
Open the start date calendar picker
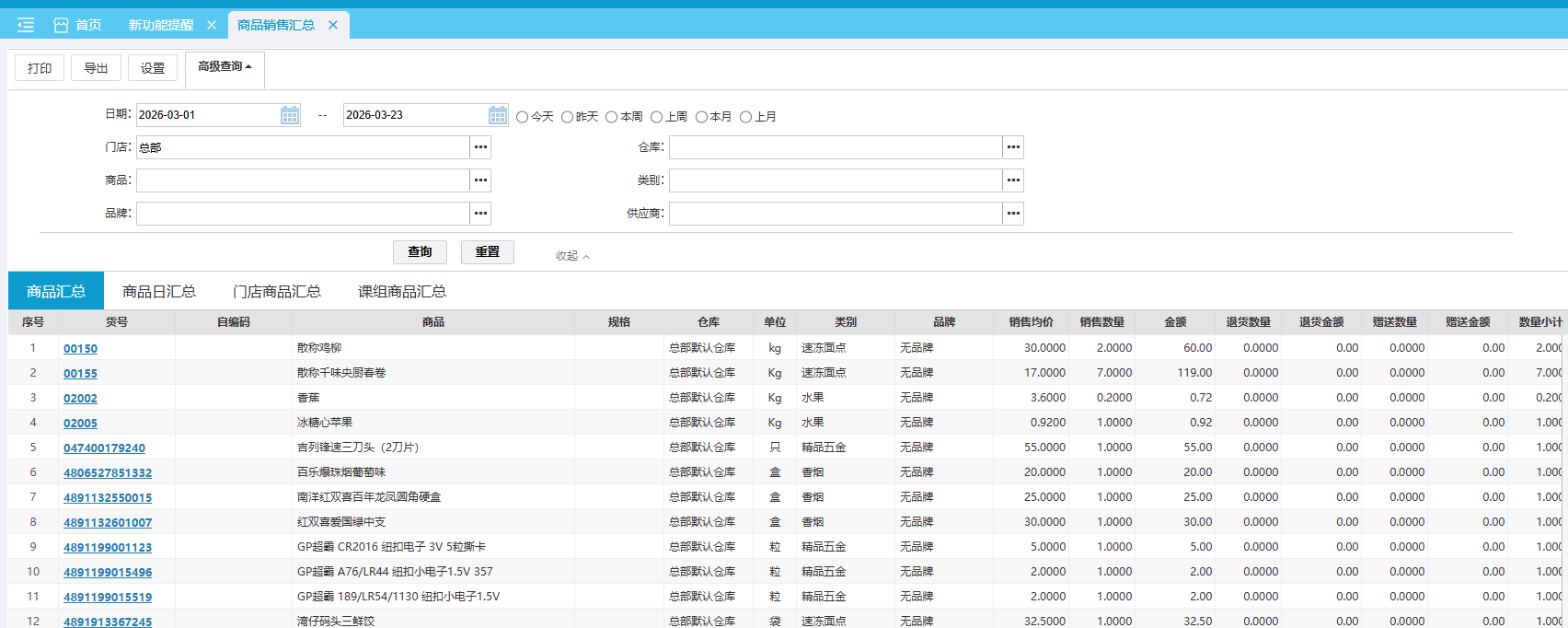[x=290, y=115]
